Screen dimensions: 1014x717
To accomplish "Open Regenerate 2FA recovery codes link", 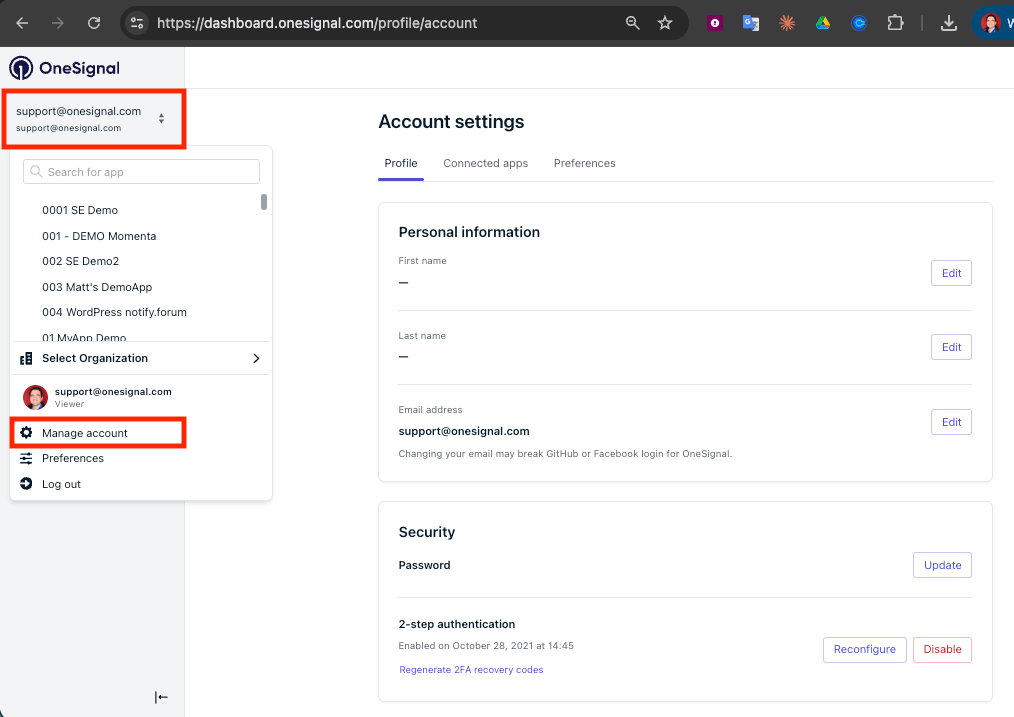I will click(x=471, y=670).
